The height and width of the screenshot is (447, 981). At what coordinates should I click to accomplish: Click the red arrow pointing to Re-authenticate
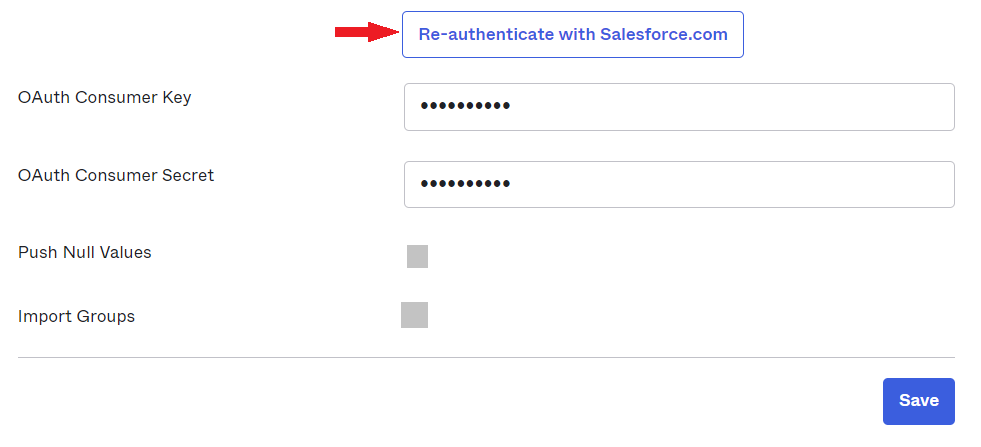click(x=366, y=33)
